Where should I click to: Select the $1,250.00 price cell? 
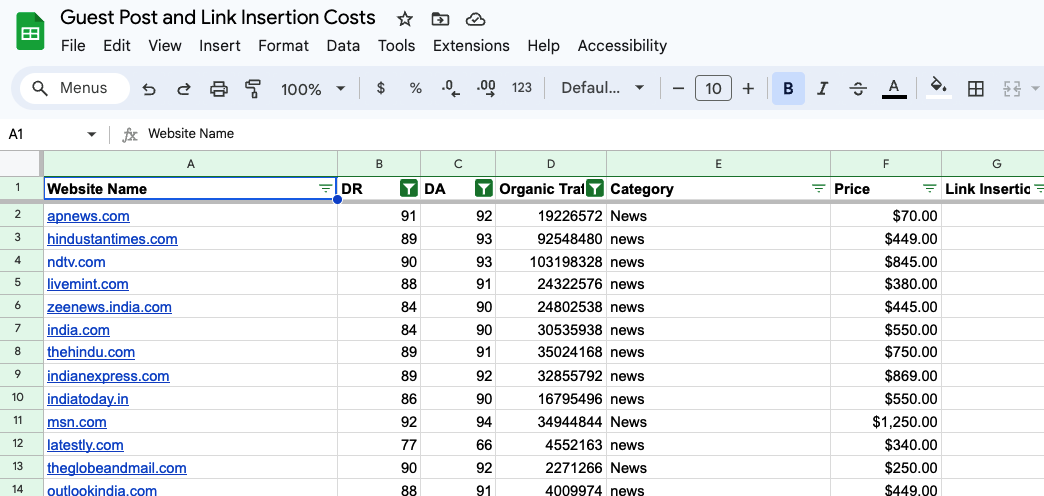[886, 422]
